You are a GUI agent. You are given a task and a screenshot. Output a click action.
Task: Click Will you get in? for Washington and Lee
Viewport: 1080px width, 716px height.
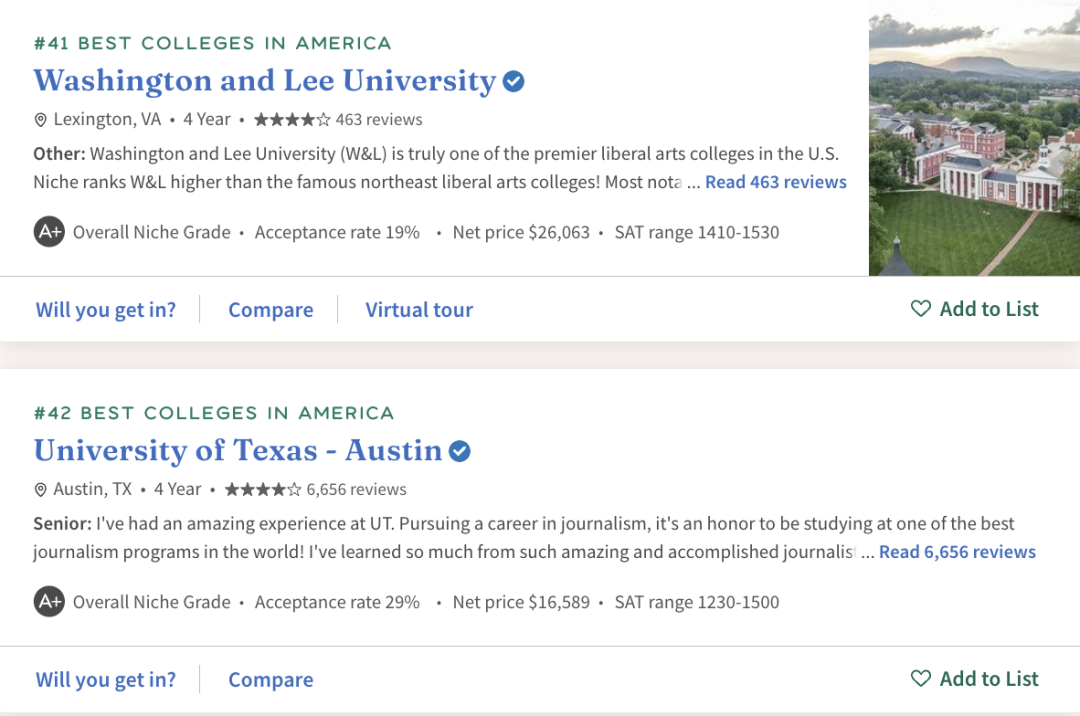[x=106, y=310]
